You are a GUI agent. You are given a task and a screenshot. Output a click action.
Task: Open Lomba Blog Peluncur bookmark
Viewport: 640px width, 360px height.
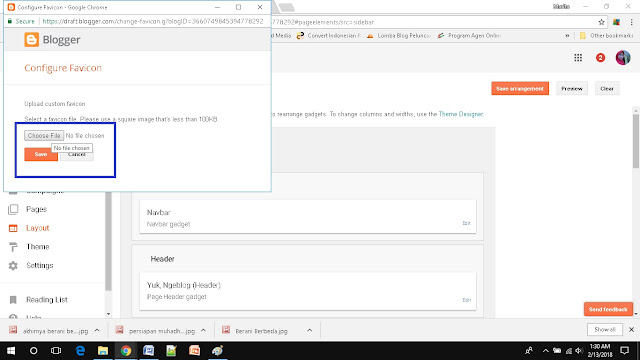pyautogui.click(x=399, y=36)
